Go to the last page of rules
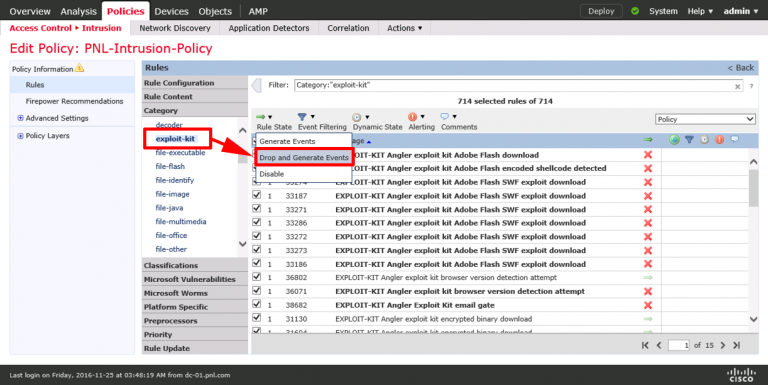Image resolution: width=768 pixels, height=385 pixels. (736, 345)
